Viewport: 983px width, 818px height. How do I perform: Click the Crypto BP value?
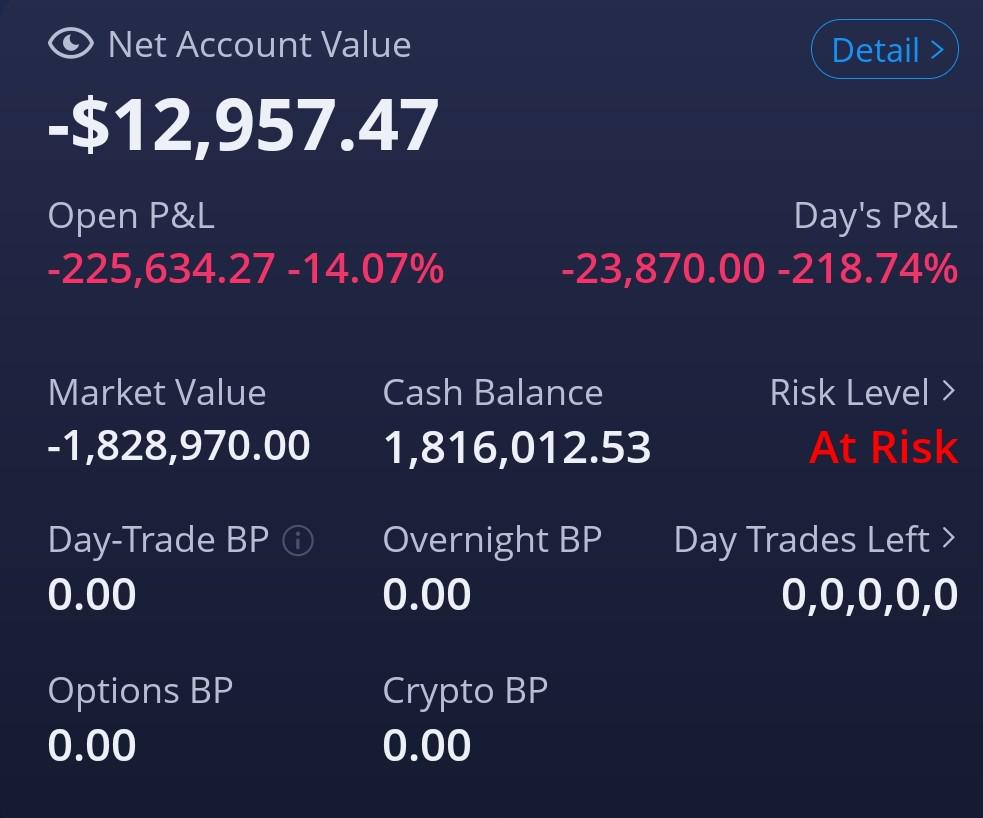point(427,745)
